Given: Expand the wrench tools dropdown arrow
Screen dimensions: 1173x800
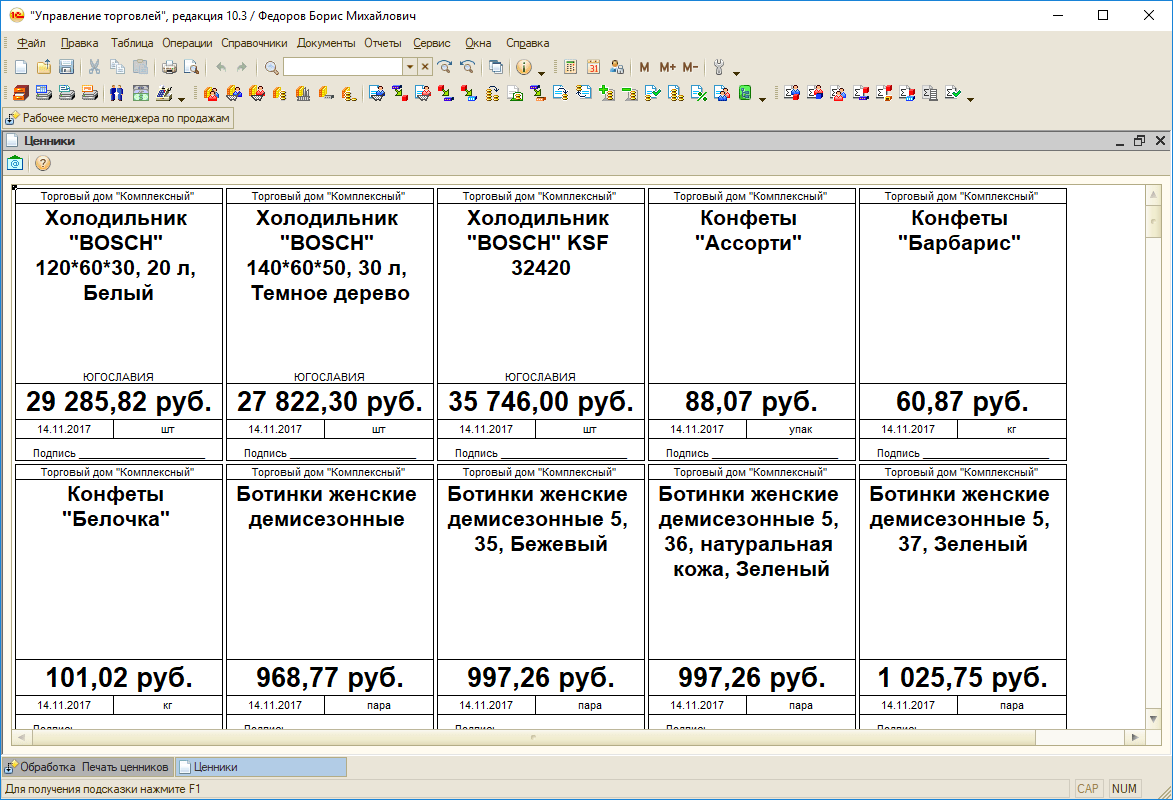Looking at the screenshot, I should click(x=736, y=70).
